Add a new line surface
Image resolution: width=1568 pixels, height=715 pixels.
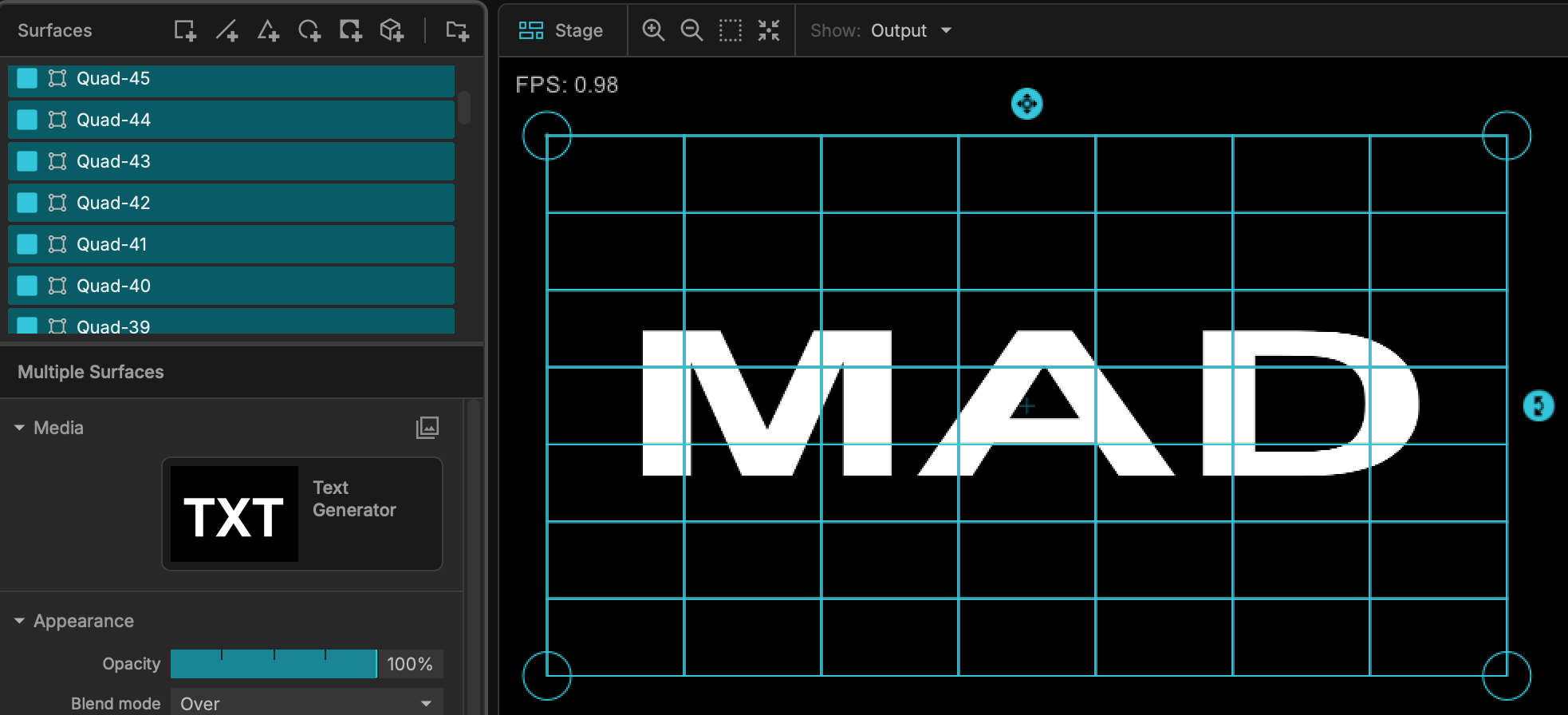click(227, 30)
